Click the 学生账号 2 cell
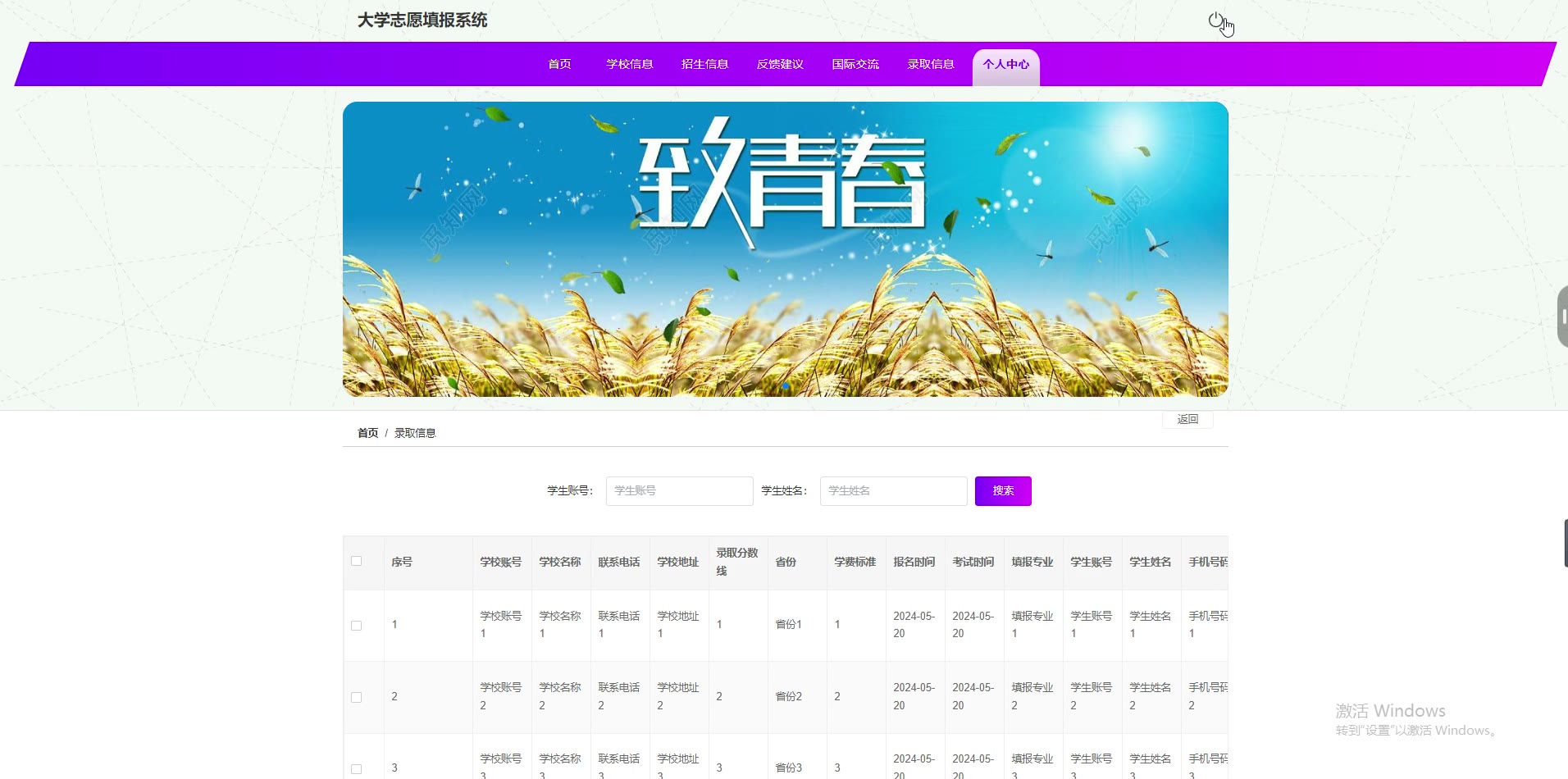Viewport: 1568px width, 779px height. 1092,697
